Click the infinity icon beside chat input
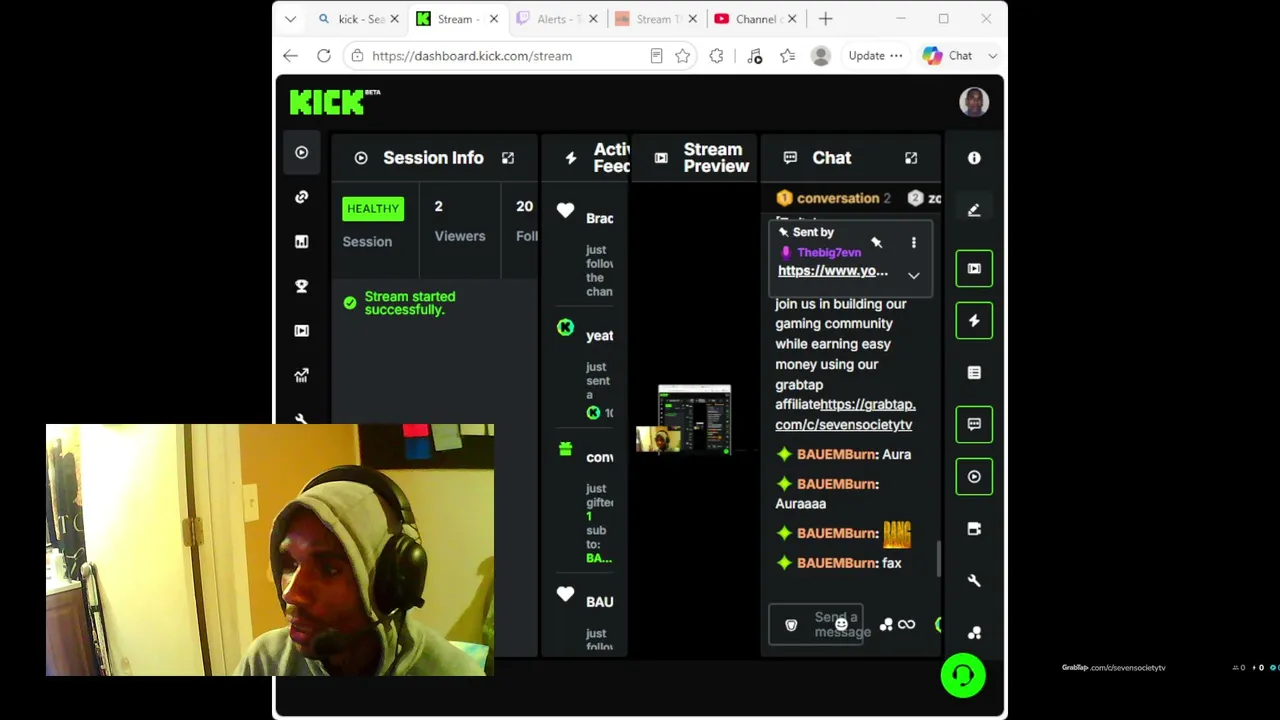Viewport: 1280px width, 720px height. [x=906, y=625]
